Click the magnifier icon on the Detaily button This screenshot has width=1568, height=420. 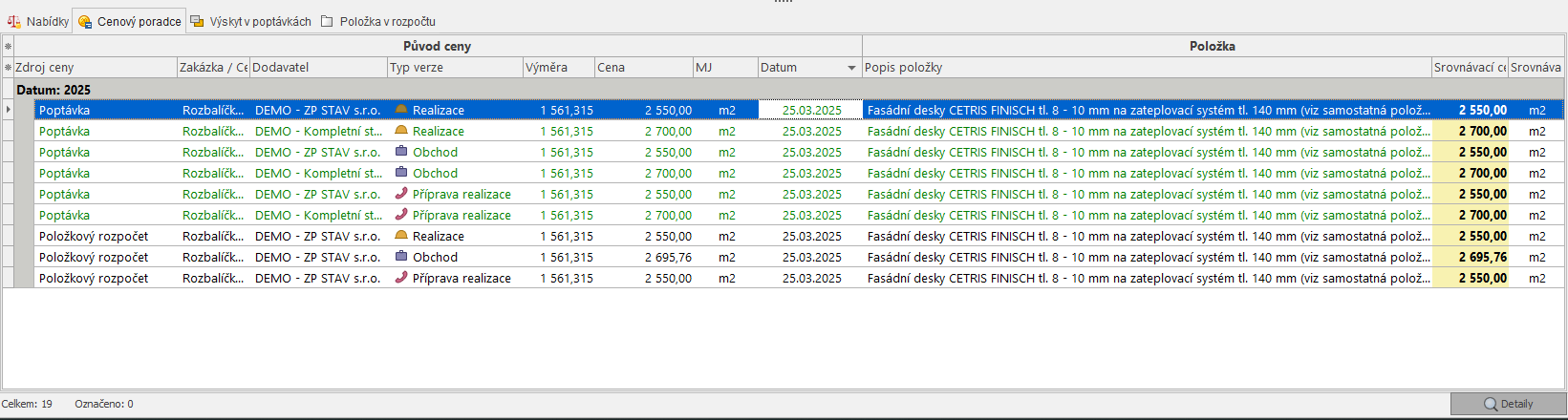(x=1490, y=404)
